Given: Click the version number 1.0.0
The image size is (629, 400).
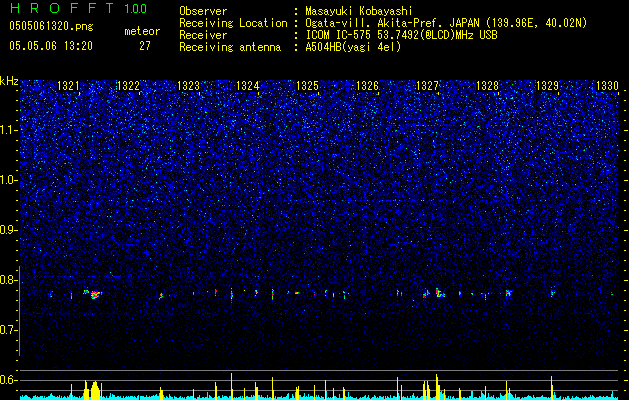Looking at the screenshot, I should coord(136,9).
